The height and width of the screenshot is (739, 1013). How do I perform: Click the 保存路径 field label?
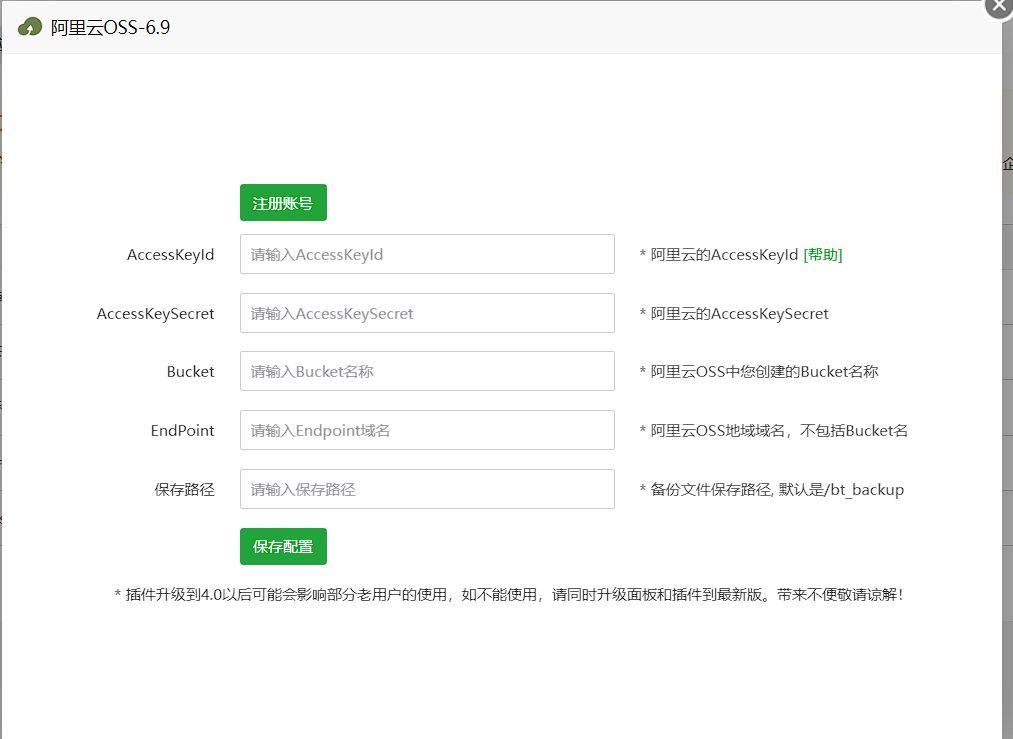coord(184,489)
